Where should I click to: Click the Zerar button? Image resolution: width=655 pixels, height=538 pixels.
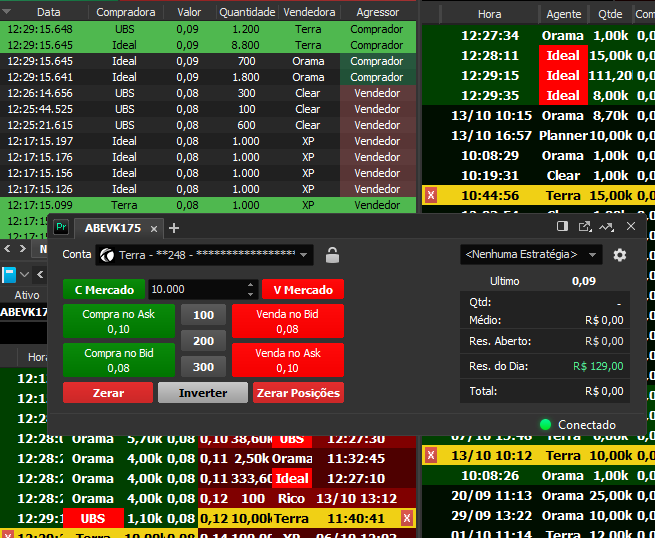(x=108, y=393)
